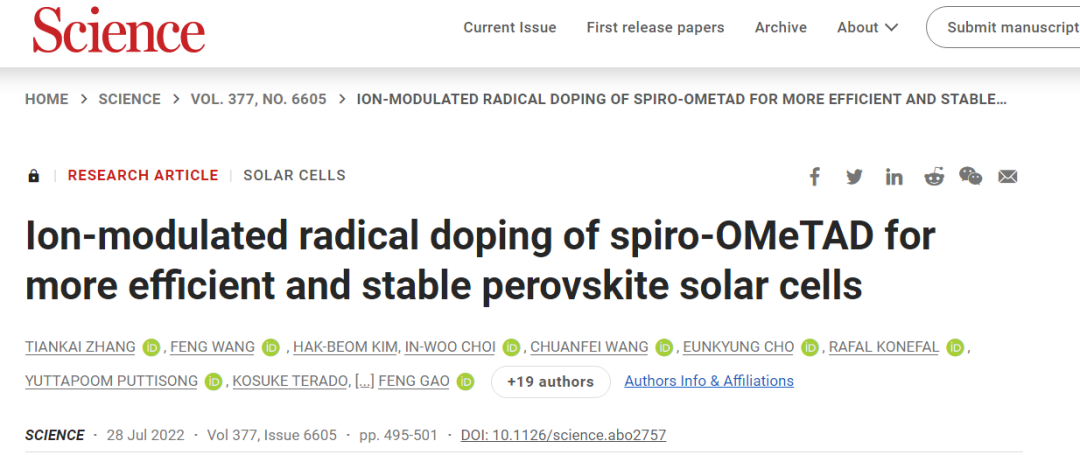Open Authors Info & Affiliations link
Screen dimensions: 1080x455
(x=709, y=381)
